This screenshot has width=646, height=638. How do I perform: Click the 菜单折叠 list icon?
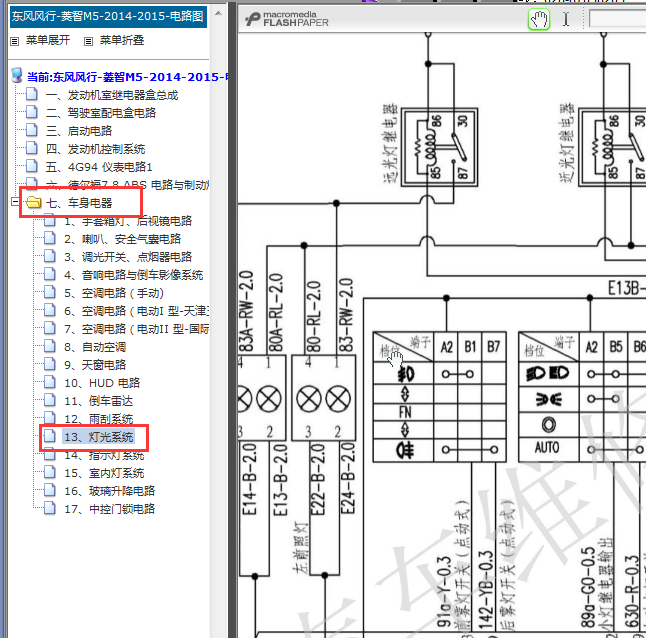tap(88, 41)
